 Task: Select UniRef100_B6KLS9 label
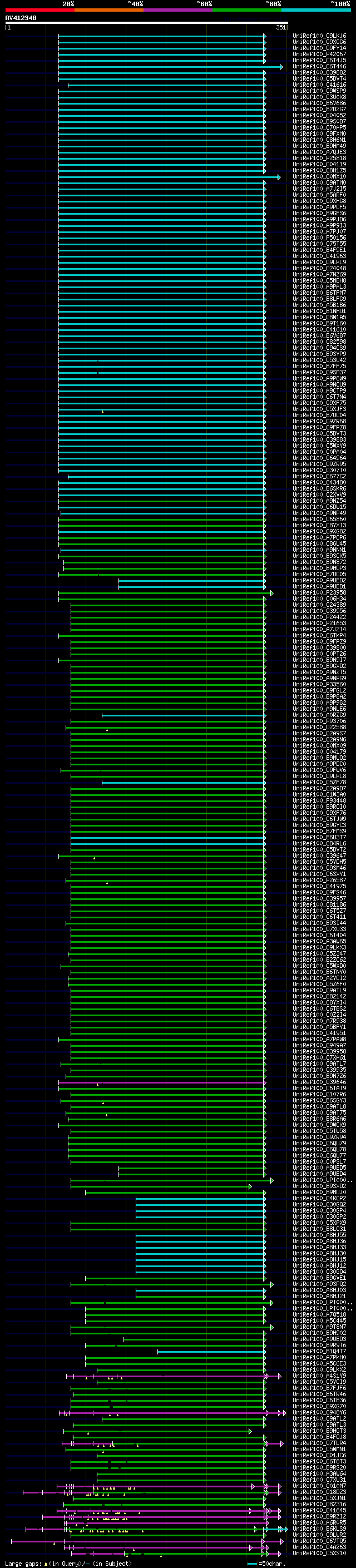(319, 1529)
